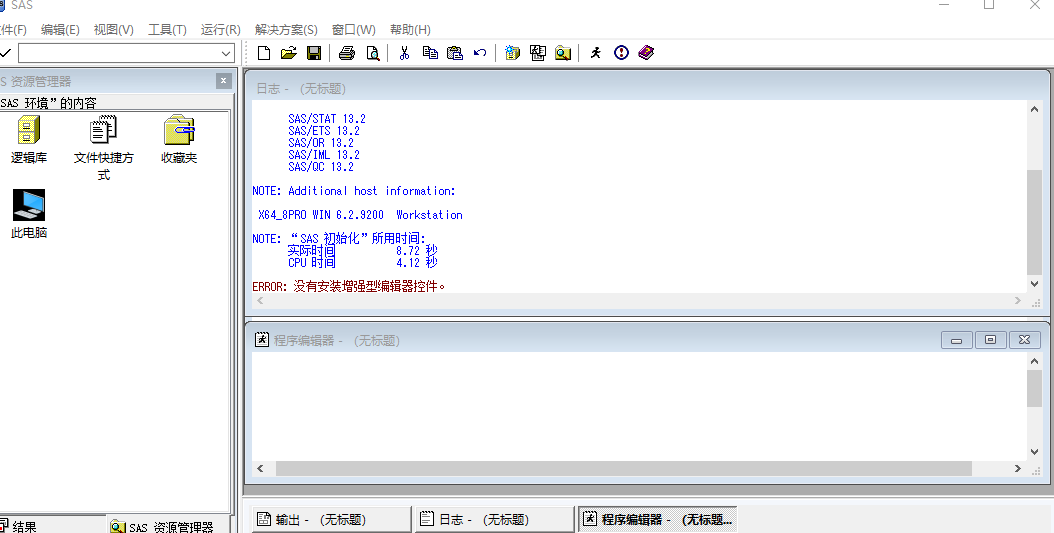Click editor horizontal scrollbar thumb
Screen dimensions: 1054x533
coord(624,468)
